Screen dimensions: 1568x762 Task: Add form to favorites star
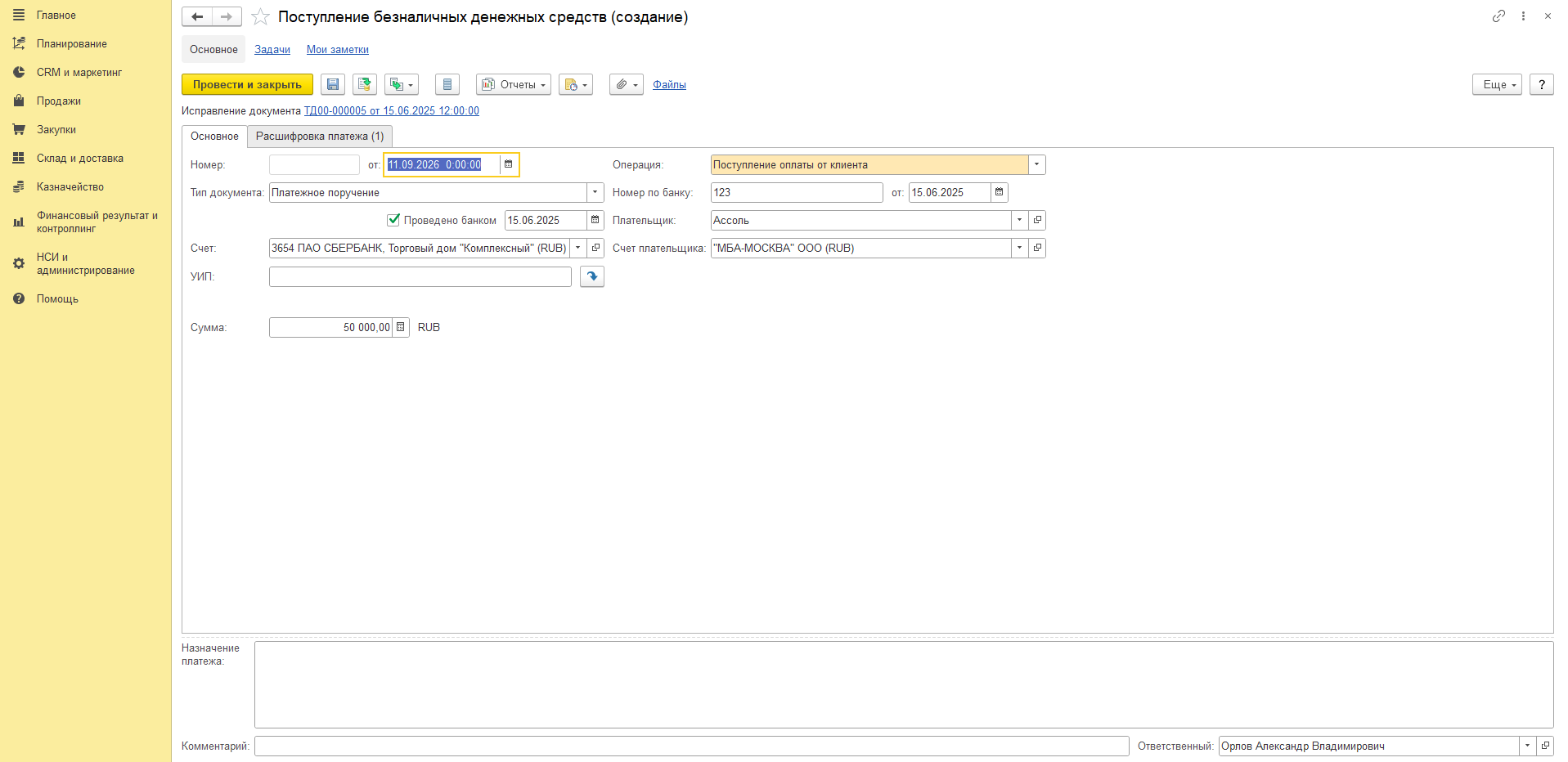tap(260, 17)
